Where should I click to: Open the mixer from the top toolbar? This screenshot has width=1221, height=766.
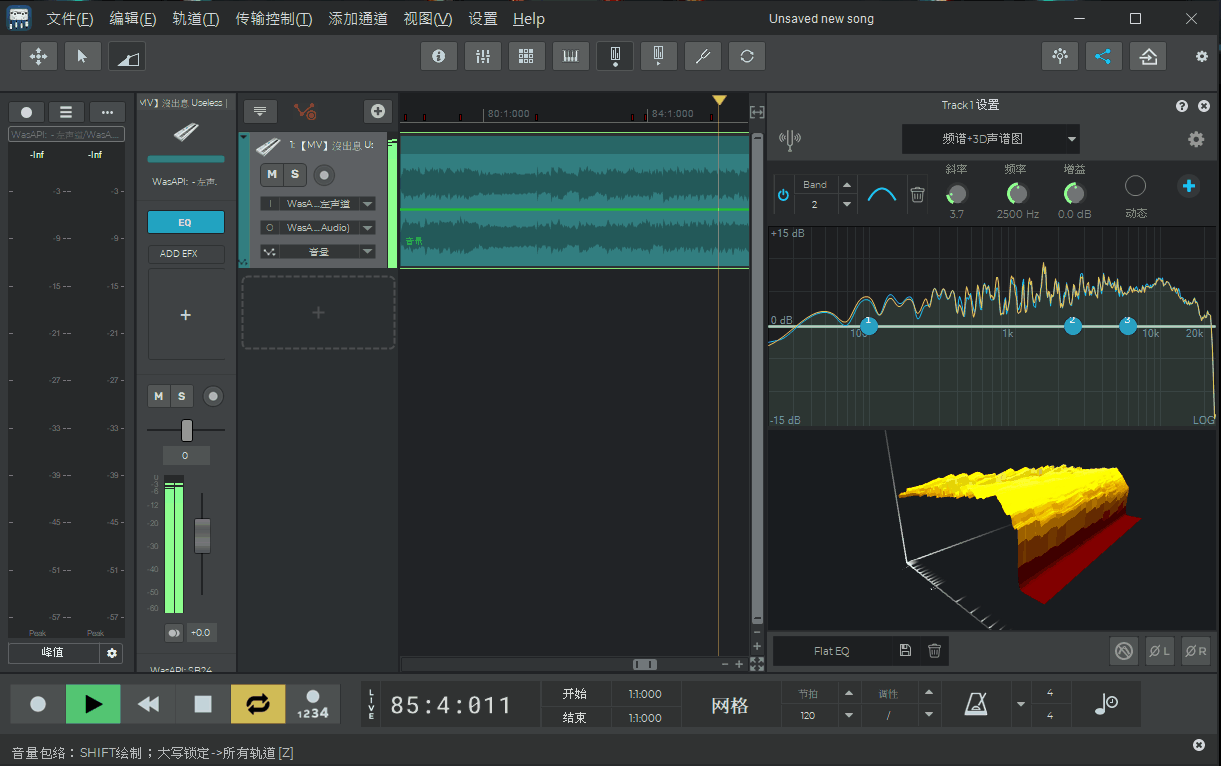482,56
